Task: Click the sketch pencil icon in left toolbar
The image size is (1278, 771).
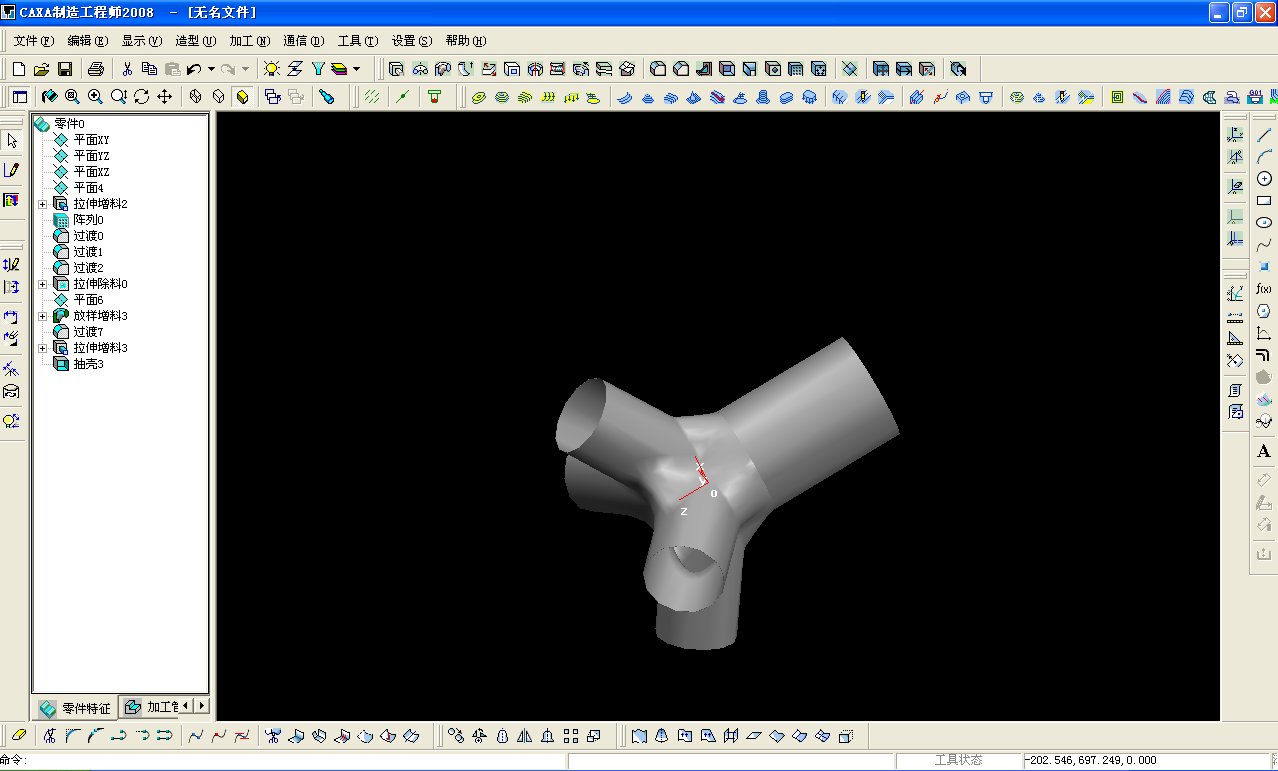Action: tap(12, 170)
